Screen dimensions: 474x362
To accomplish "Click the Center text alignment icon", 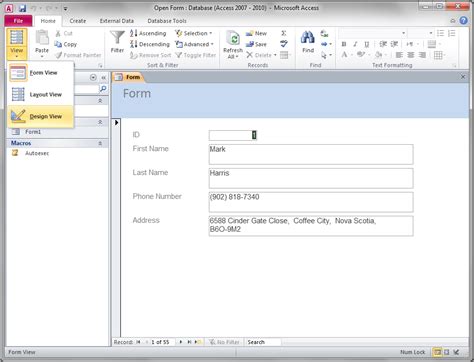I will 411,55.
